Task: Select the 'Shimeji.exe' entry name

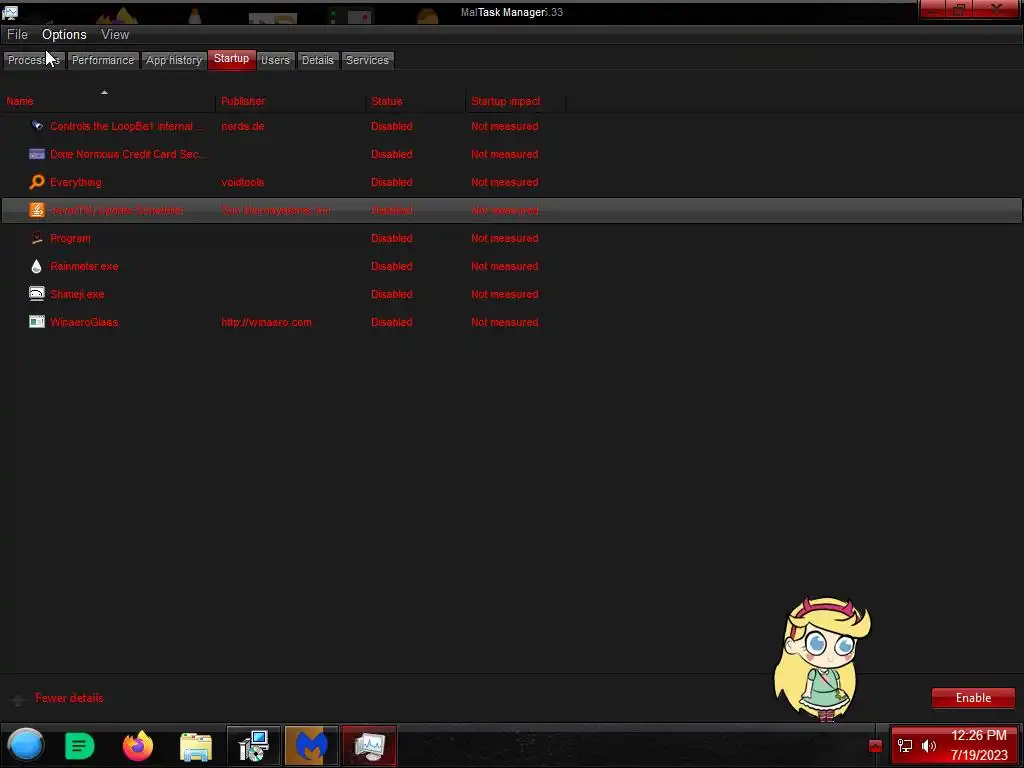Action: [77, 294]
